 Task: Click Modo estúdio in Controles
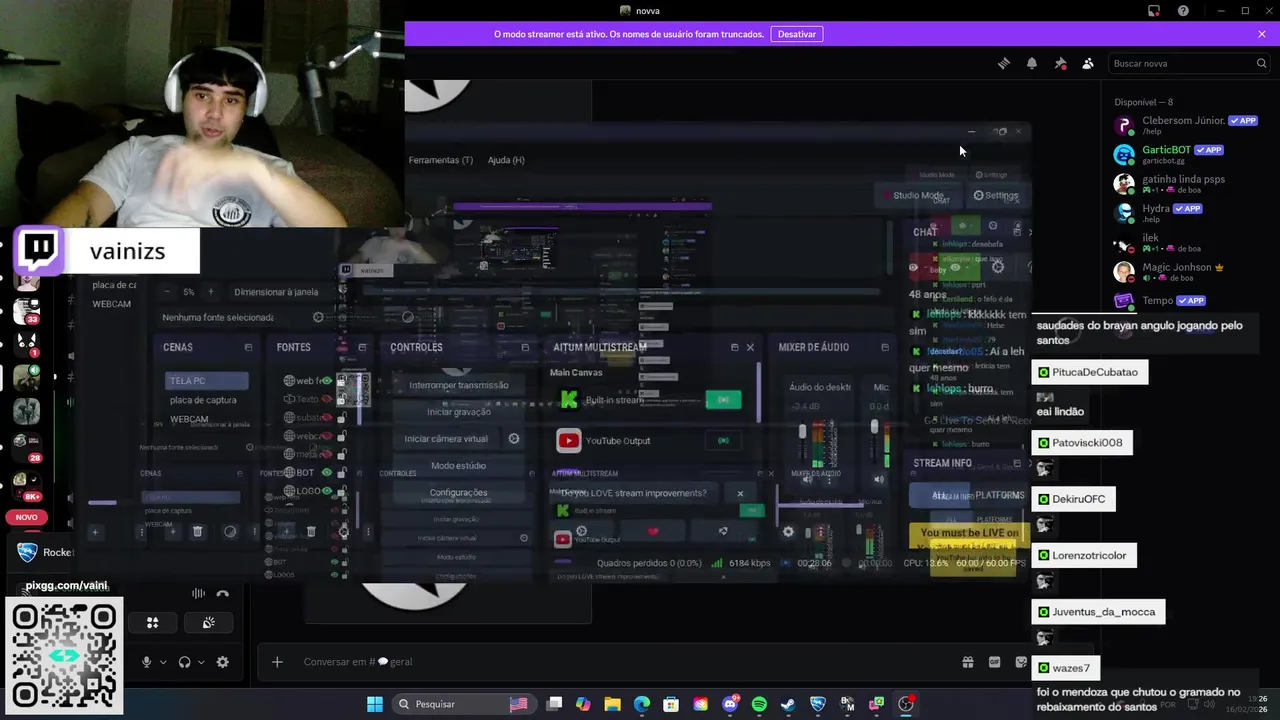tap(458, 466)
